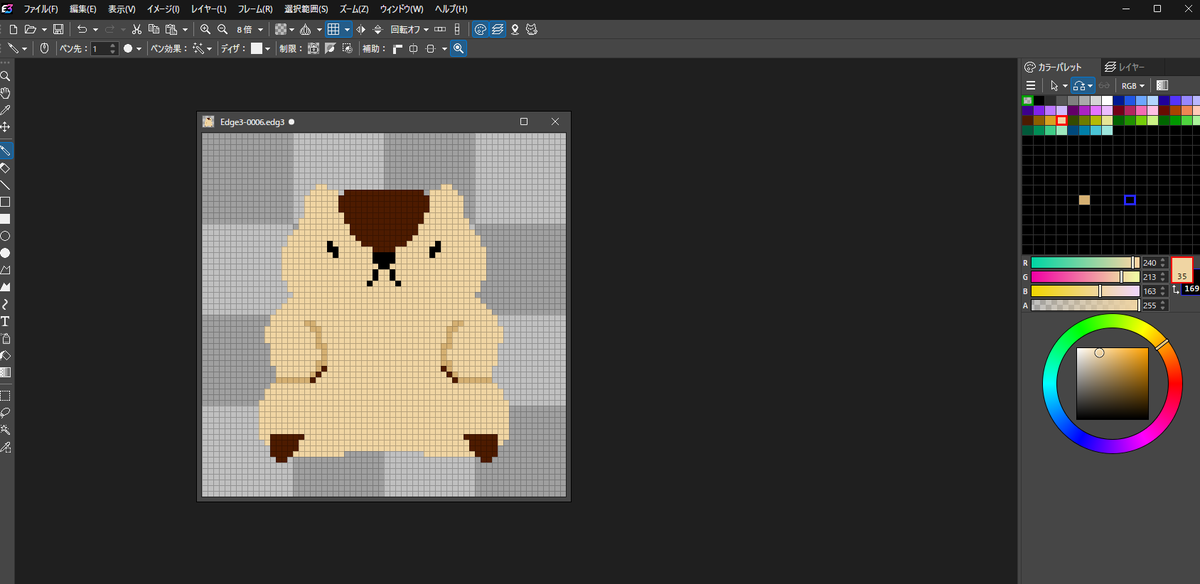Viewport: 1200px width, 584px height.
Task: Toggle the grid display button
Action: pos(334,29)
